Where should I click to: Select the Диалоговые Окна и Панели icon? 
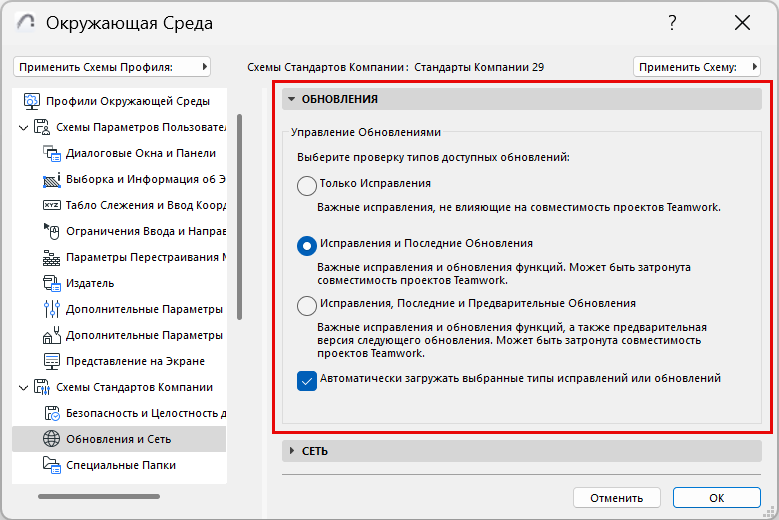[x=52, y=153]
